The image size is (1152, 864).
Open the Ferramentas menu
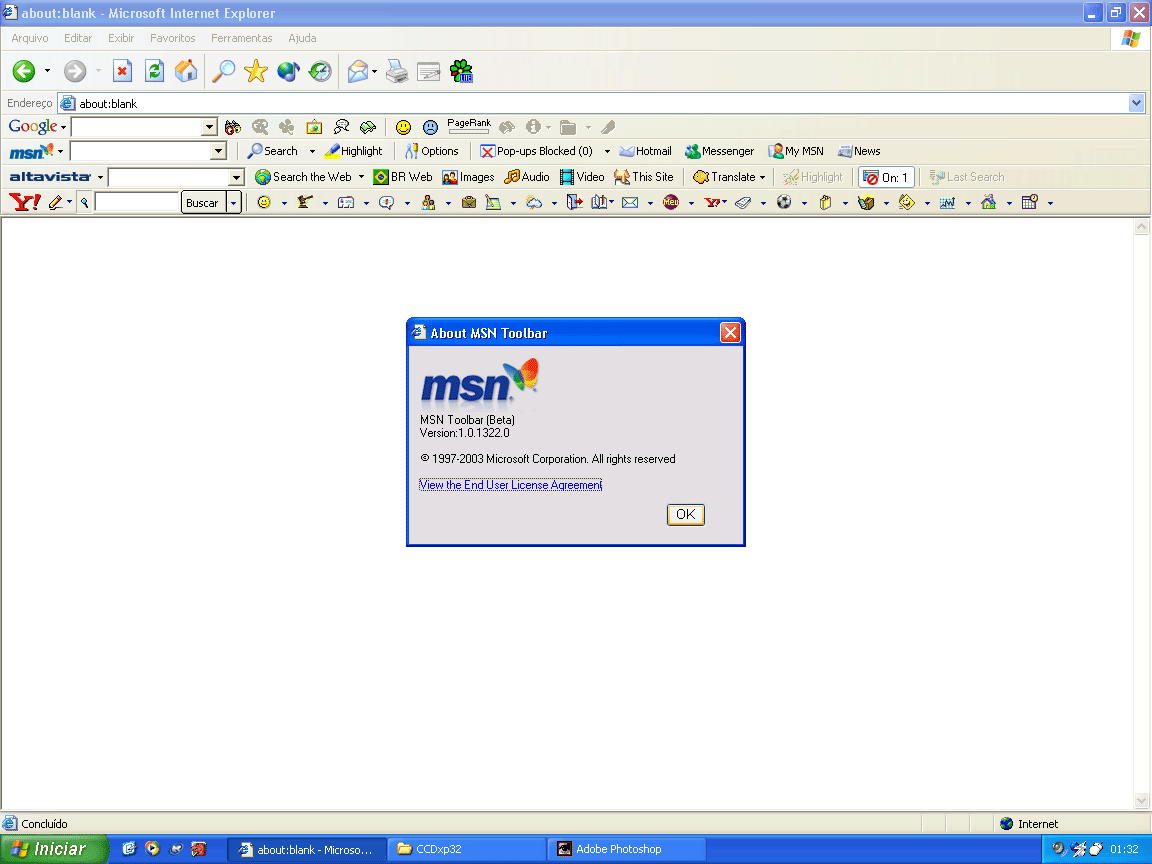pos(242,38)
